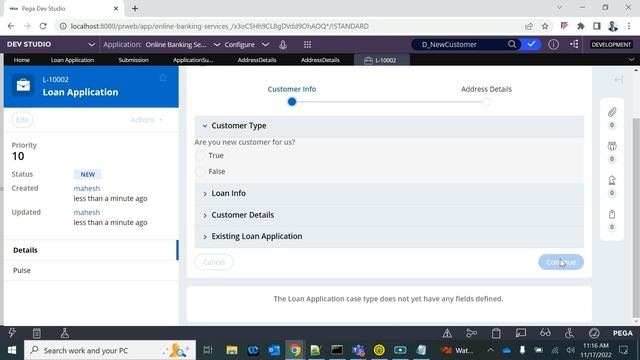This screenshot has height=360, width=640.
Task: Click the app explorer icon next to DEVELOPMENT
Action: pyautogui.click(x=574, y=44)
